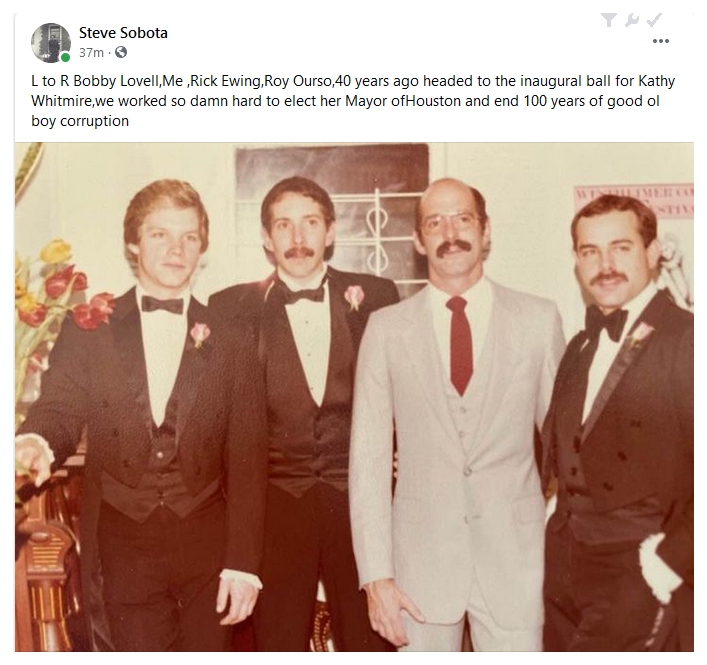Open the Steve Sobota profile name link
The image size is (707, 665).
[x=123, y=33]
